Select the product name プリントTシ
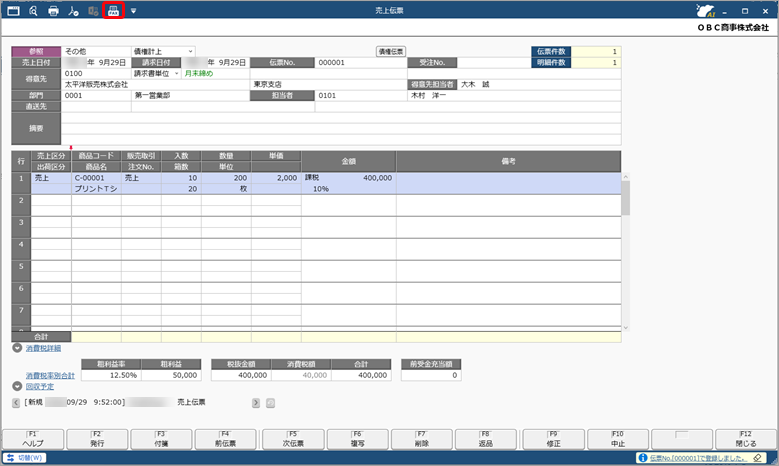Viewport: 779px width, 466px height. coord(96,189)
